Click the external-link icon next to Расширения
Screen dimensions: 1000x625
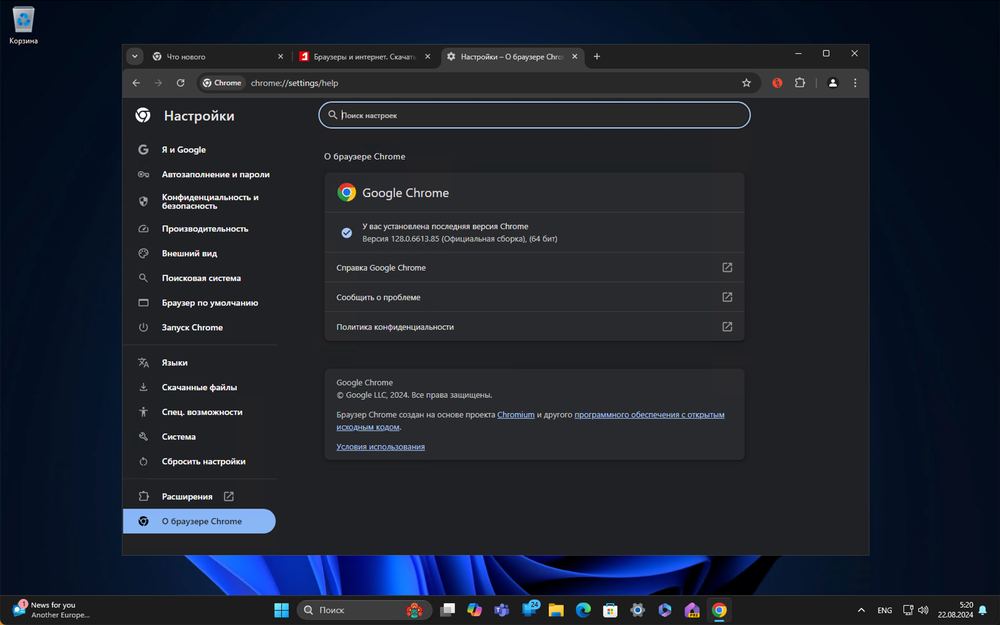pyautogui.click(x=228, y=497)
